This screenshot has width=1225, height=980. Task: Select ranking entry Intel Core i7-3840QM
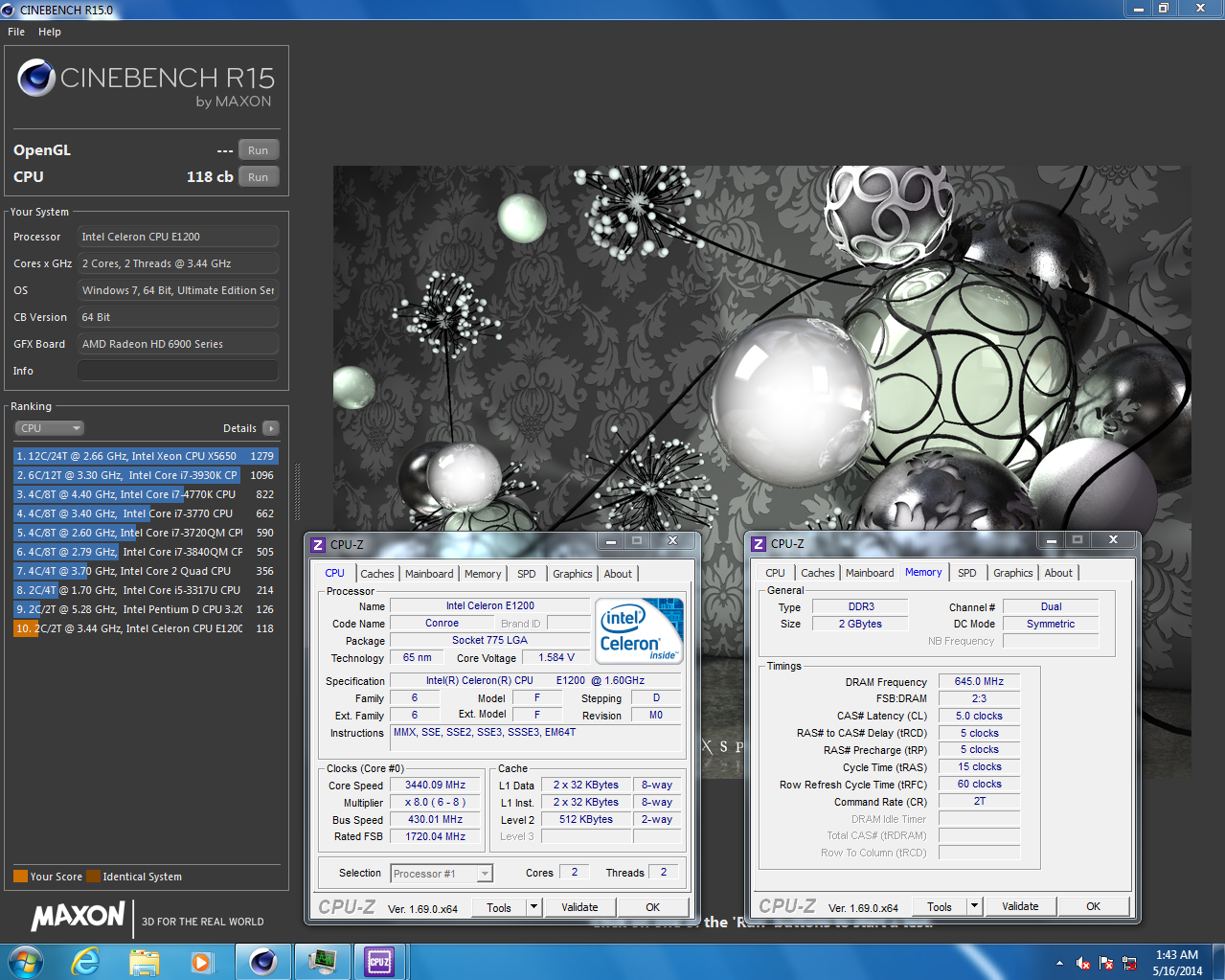pos(146,552)
